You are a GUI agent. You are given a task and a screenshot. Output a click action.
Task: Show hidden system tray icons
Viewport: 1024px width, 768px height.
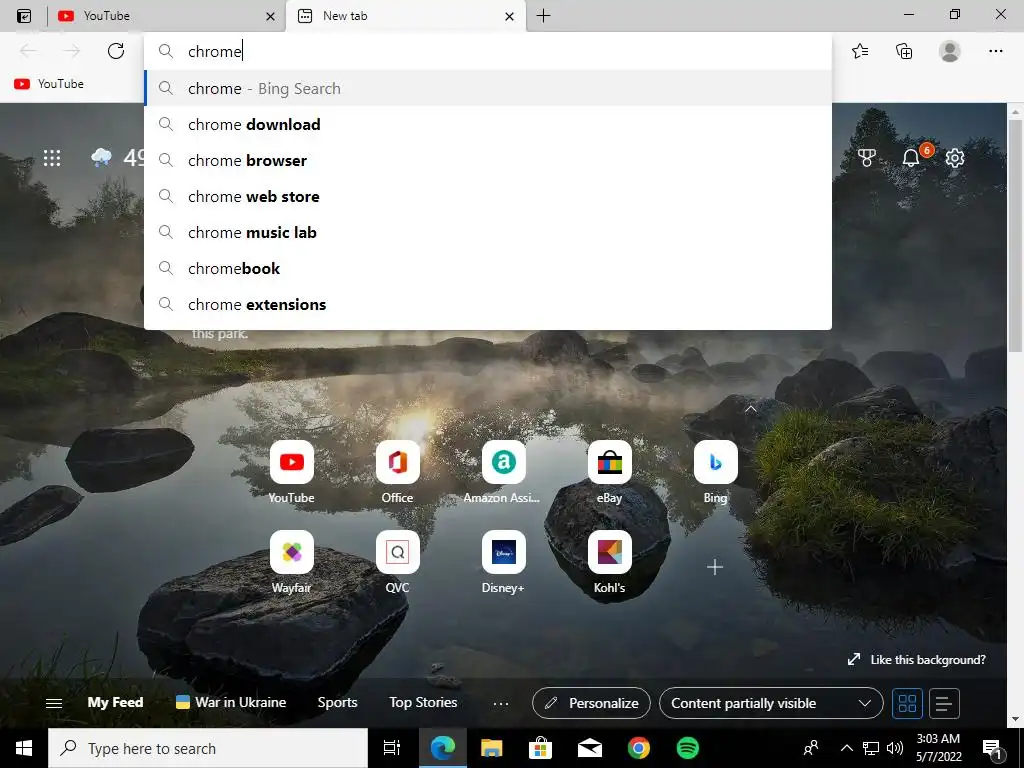(x=846, y=748)
